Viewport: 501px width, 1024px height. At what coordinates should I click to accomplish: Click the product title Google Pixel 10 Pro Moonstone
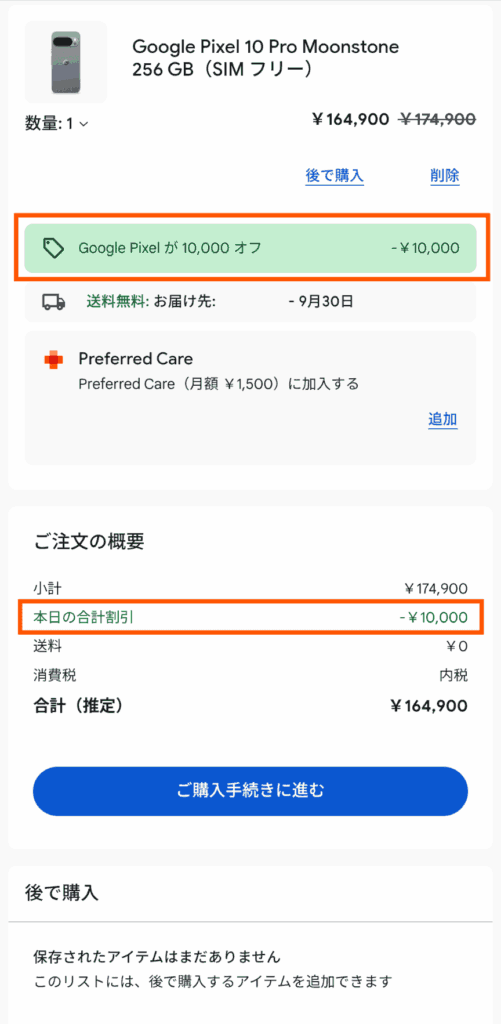tap(265, 47)
